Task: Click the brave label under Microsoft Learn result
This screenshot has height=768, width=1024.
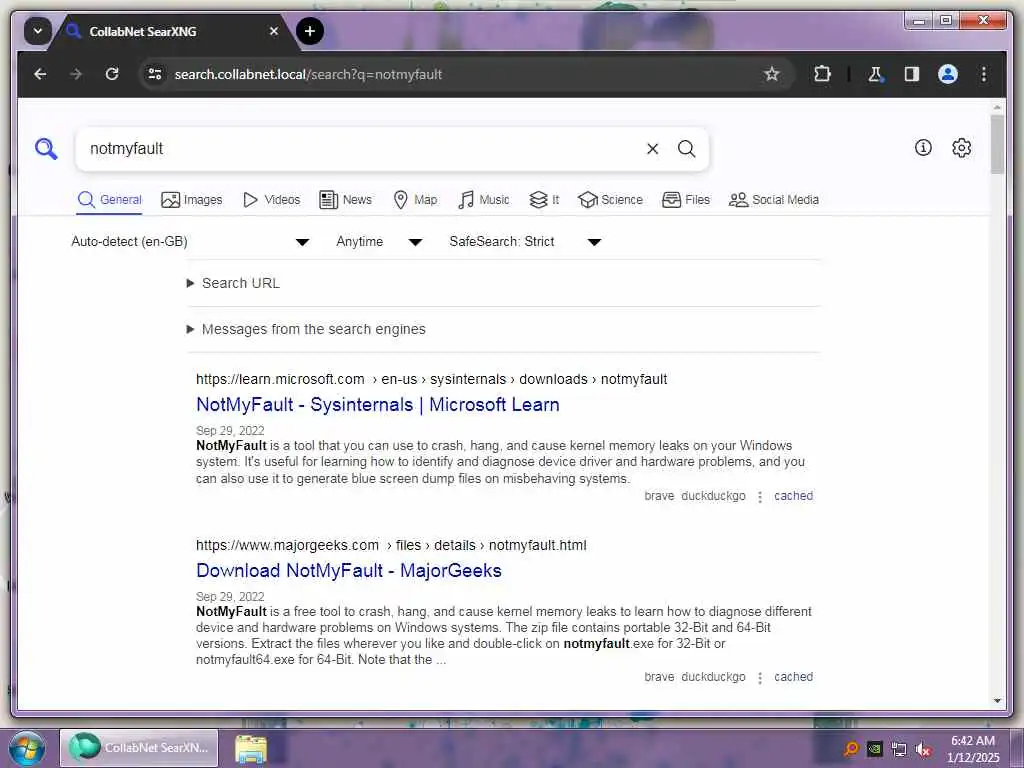Action: [659, 496]
